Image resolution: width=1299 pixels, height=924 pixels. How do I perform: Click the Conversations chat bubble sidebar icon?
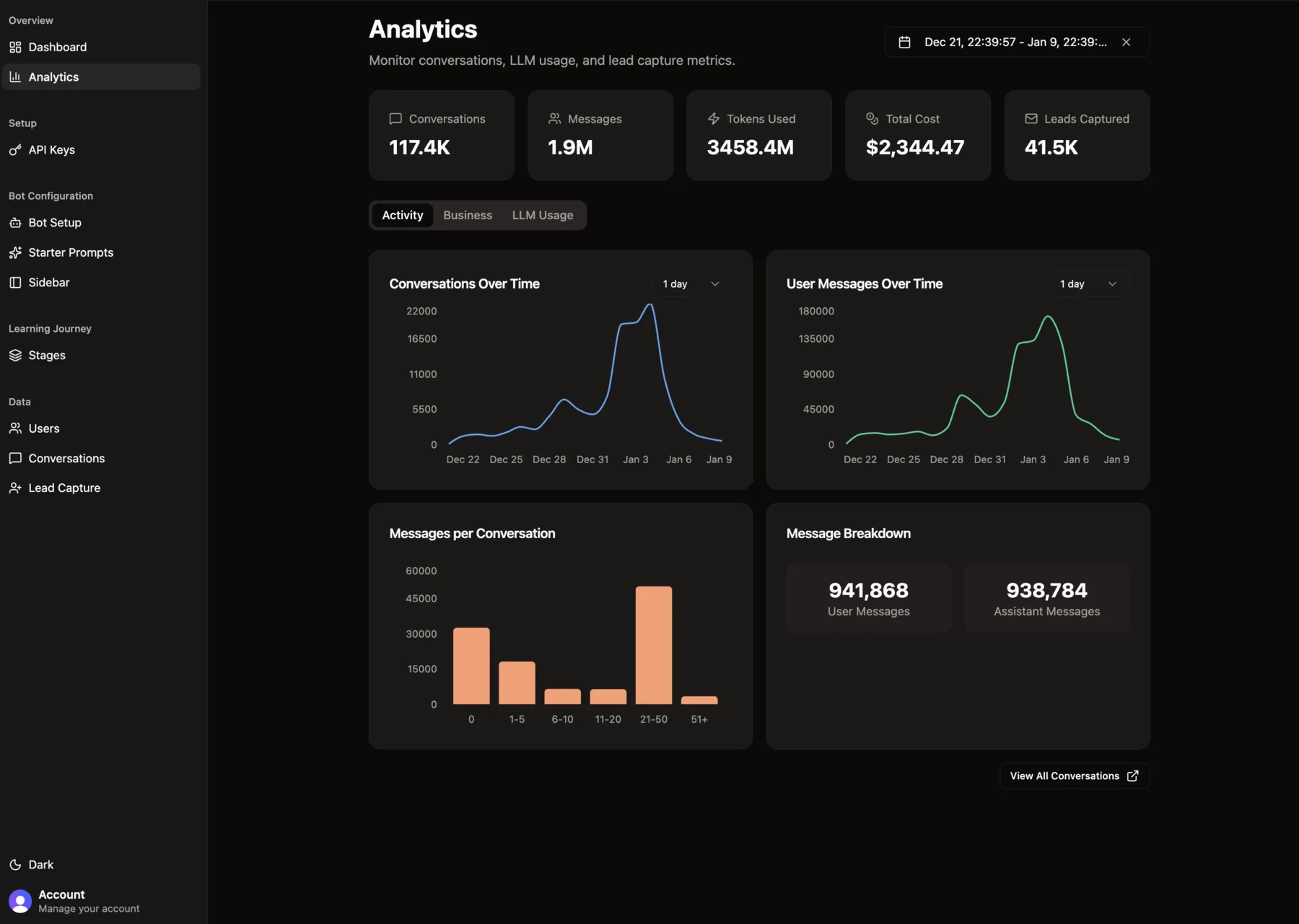[15, 458]
